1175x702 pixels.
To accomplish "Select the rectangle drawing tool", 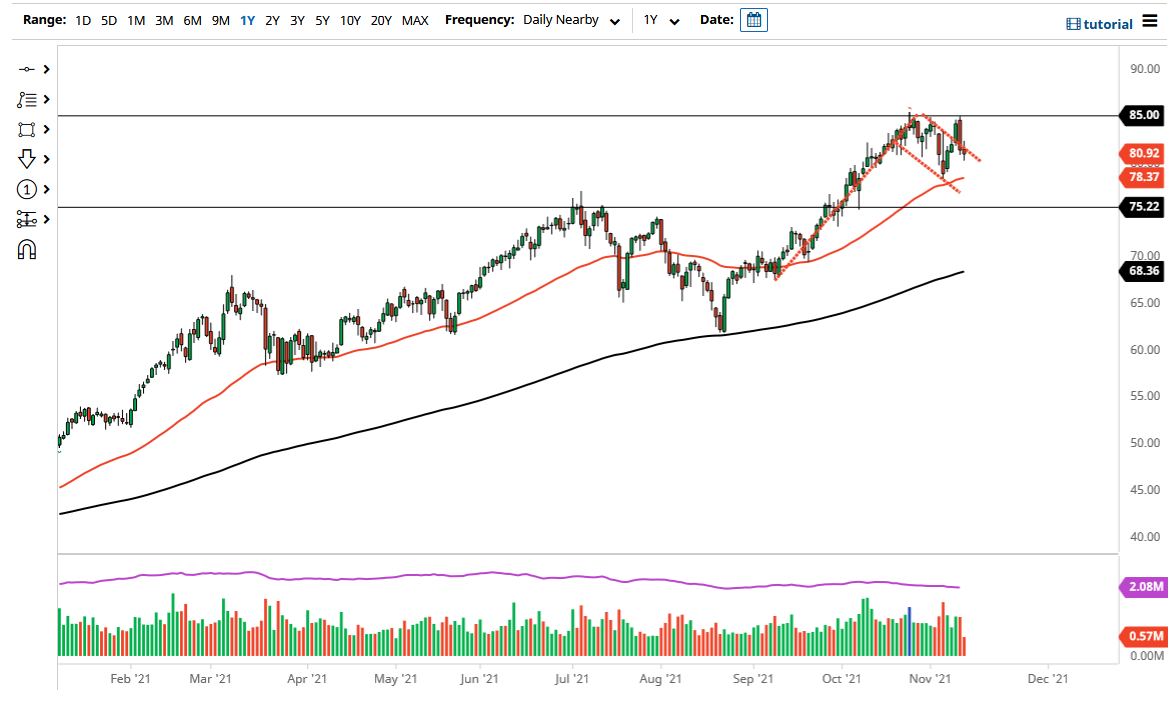I will [x=28, y=129].
